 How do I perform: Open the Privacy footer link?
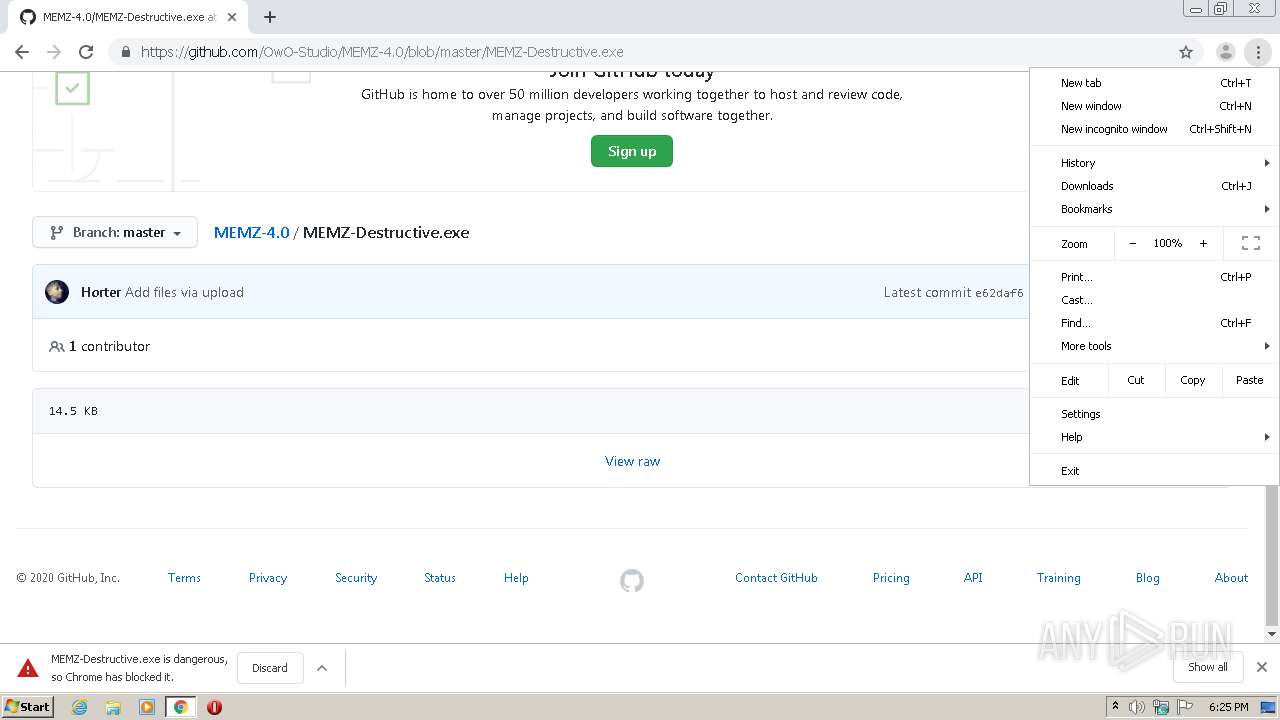click(x=268, y=578)
